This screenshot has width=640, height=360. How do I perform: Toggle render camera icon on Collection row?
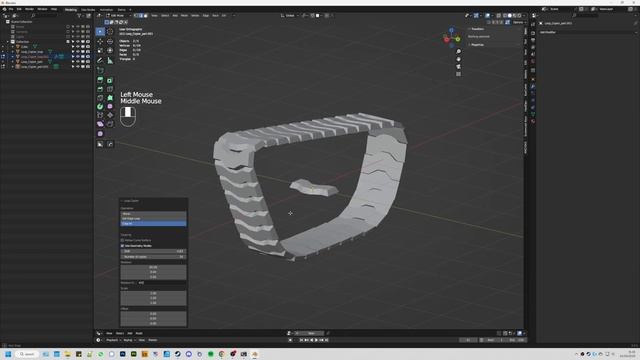pos(87,42)
